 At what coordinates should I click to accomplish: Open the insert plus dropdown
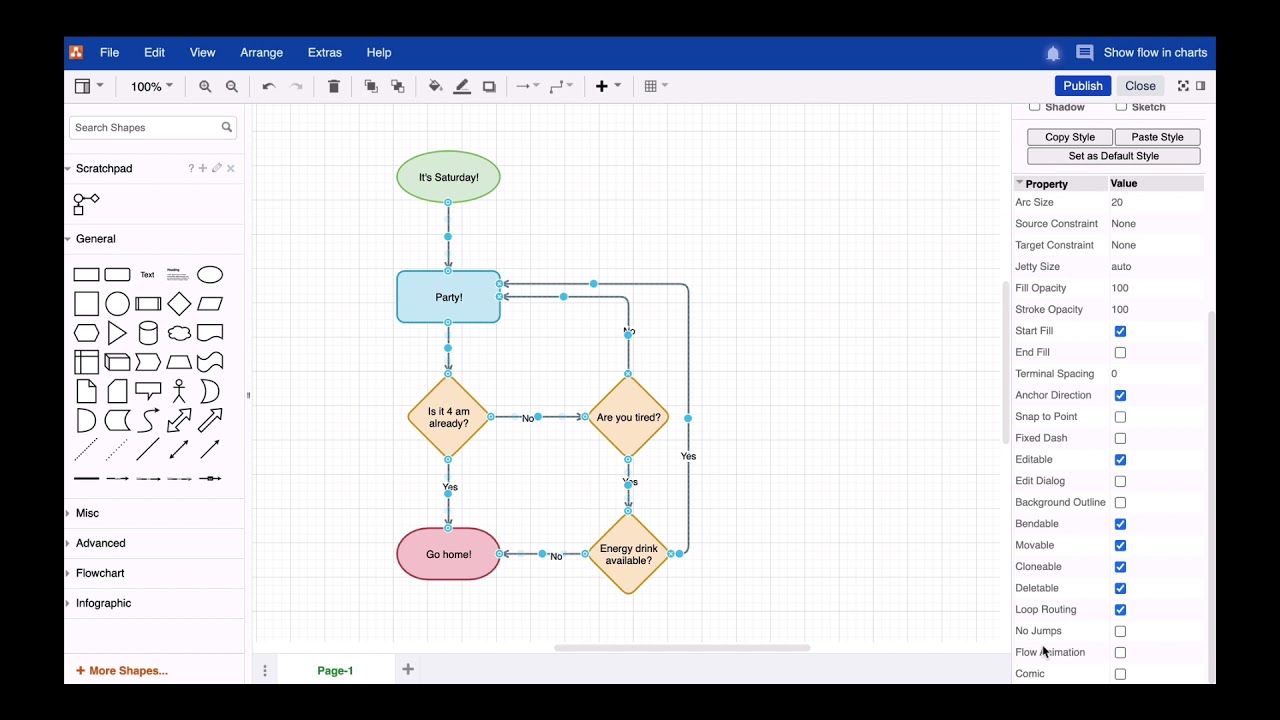click(x=608, y=87)
